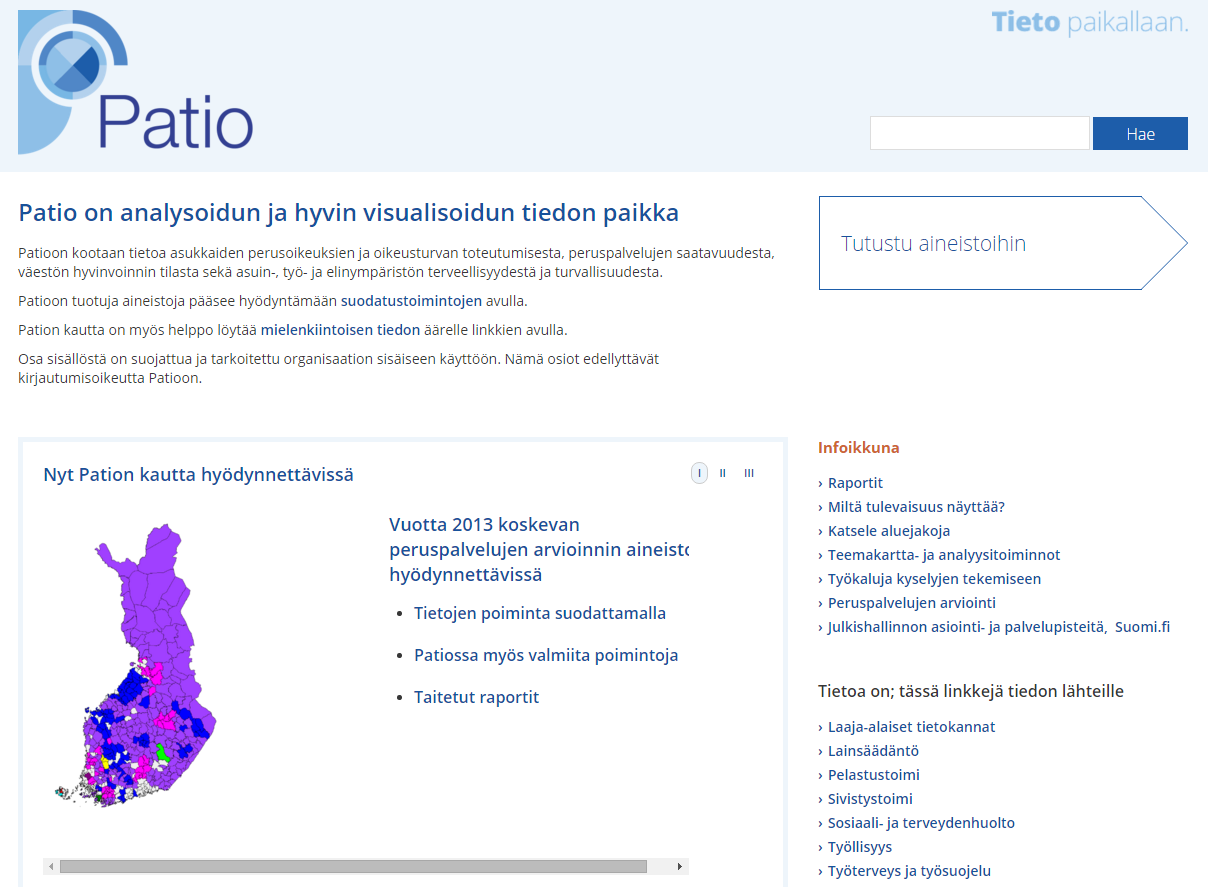Screen dimensions: 1208x887
Task: Click the Tieto paikallaan slogan
Action: [x=1090, y=22]
